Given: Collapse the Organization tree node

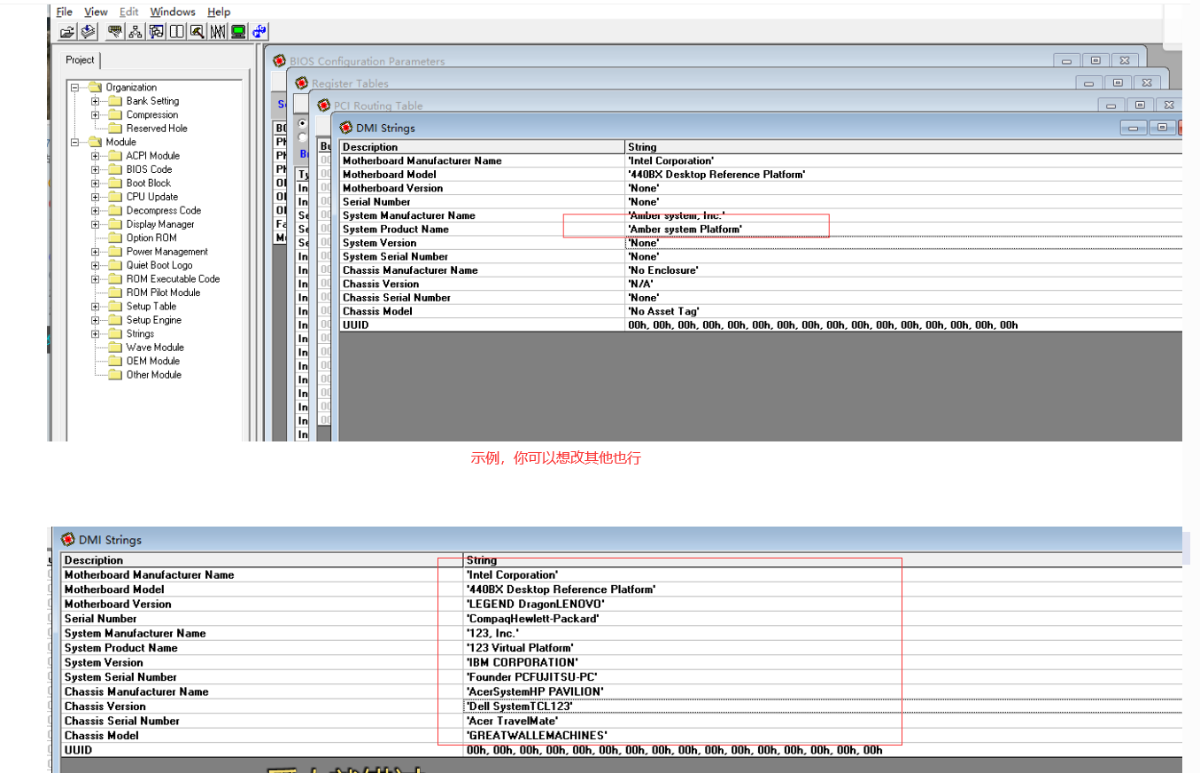Looking at the screenshot, I should coord(75,87).
